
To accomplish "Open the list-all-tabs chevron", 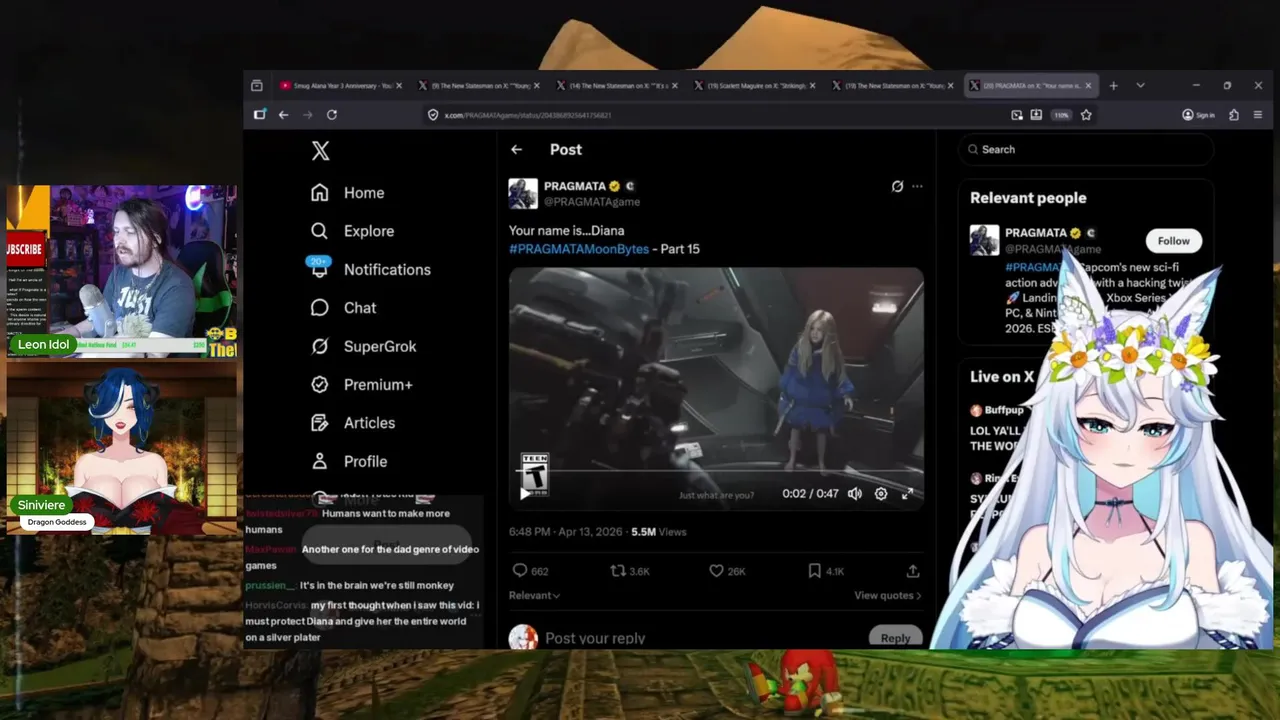I will pos(1140,86).
